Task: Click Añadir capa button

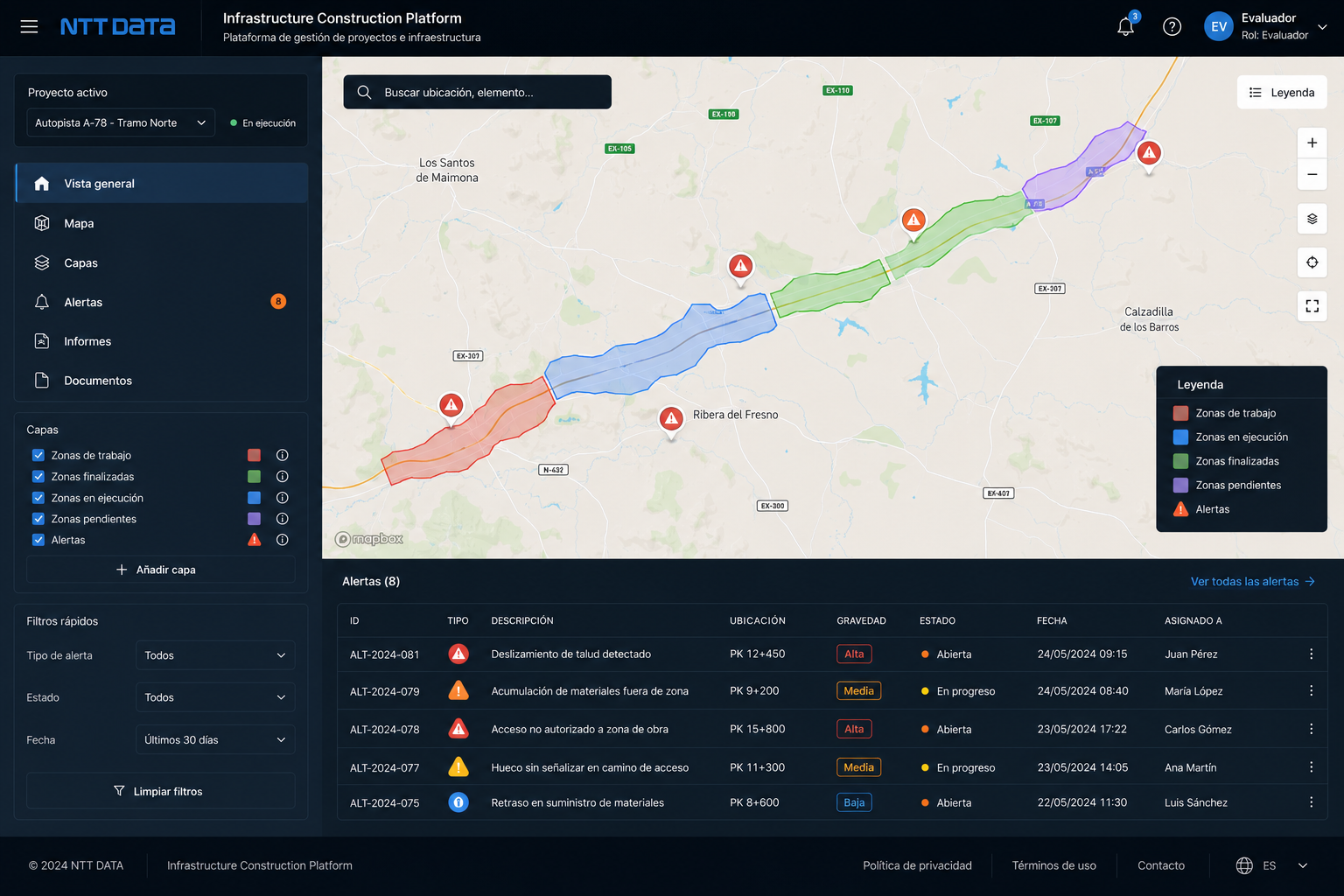Action: coord(160,570)
